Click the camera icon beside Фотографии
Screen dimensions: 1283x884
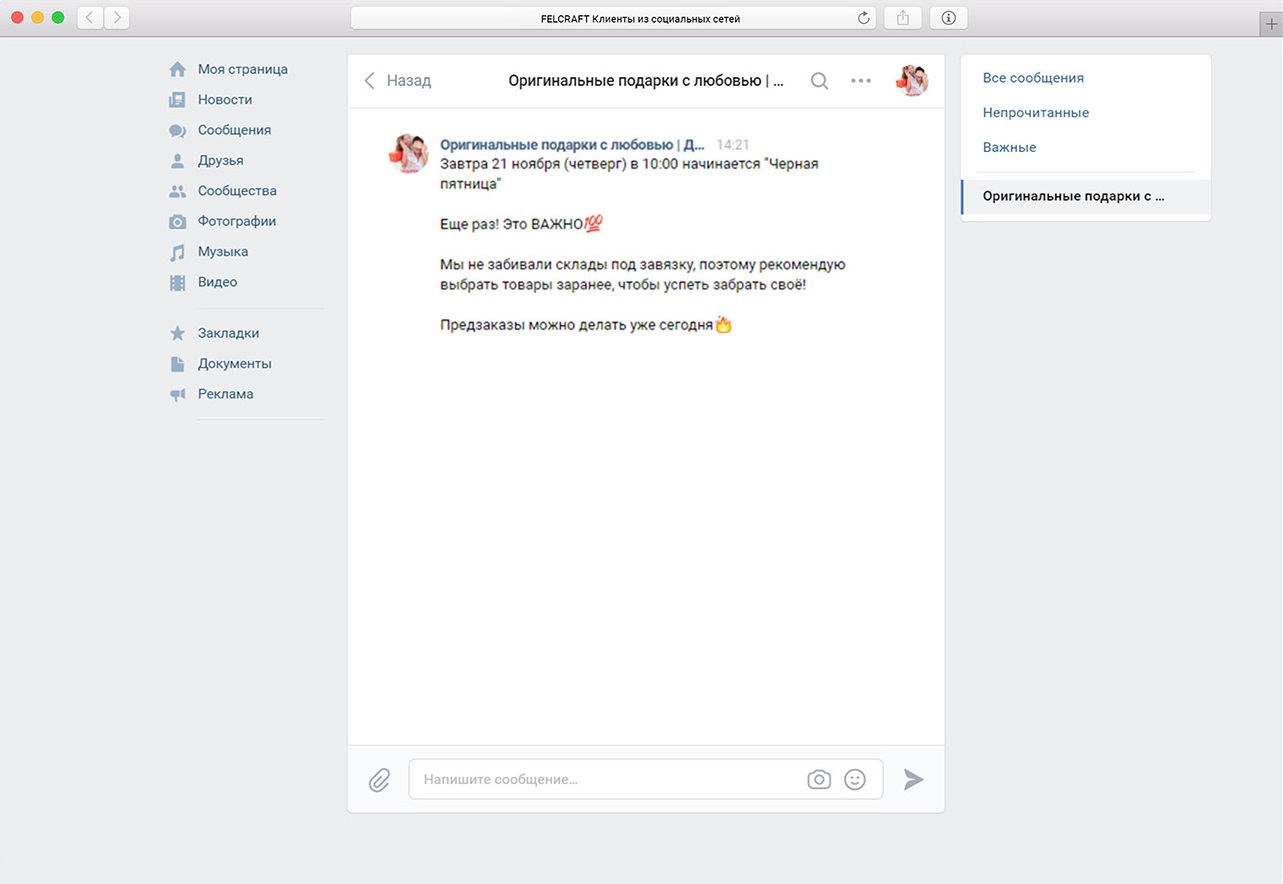tap(177, 222)
